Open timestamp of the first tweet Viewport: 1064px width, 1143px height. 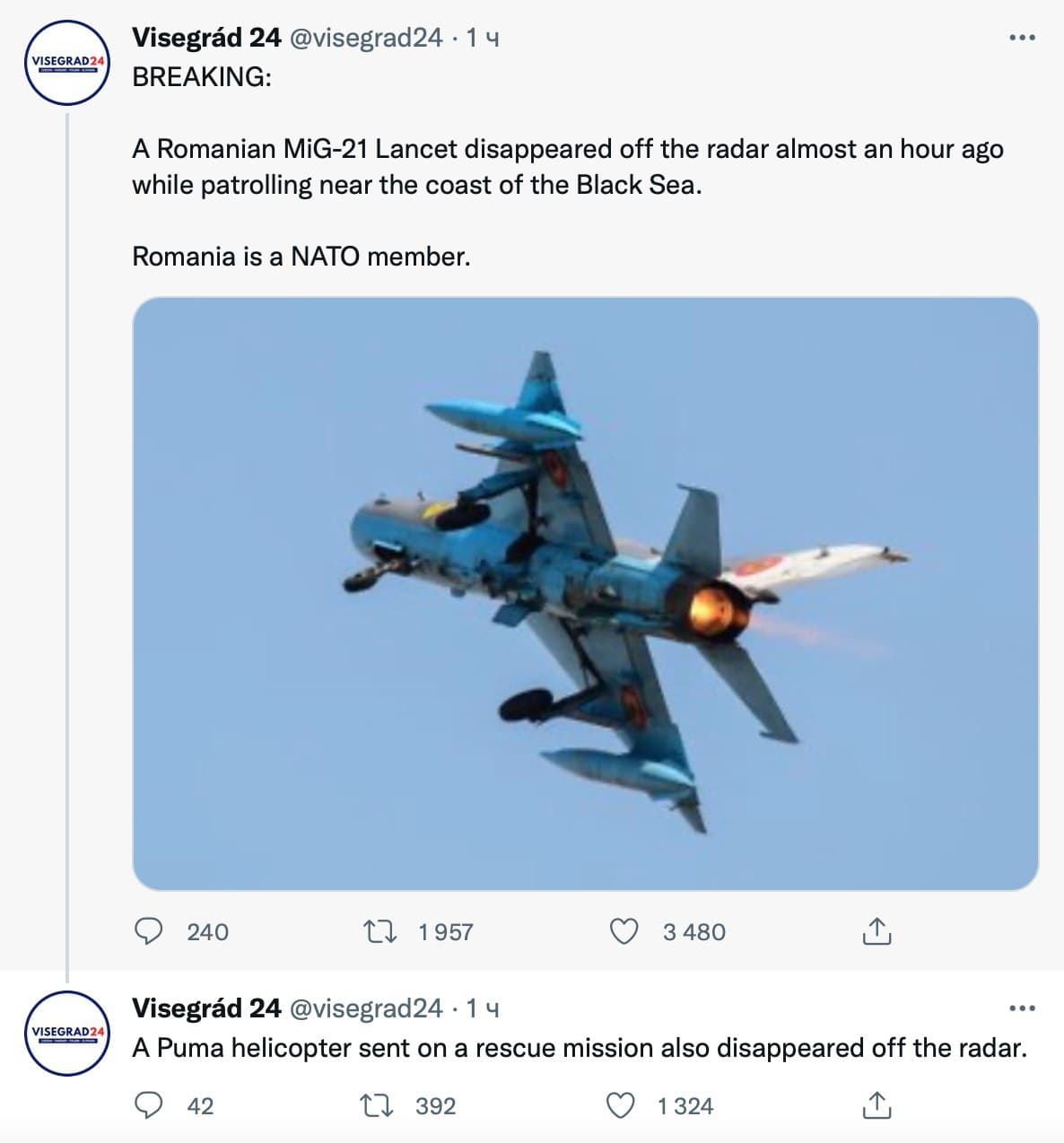[x=483, y=38]
